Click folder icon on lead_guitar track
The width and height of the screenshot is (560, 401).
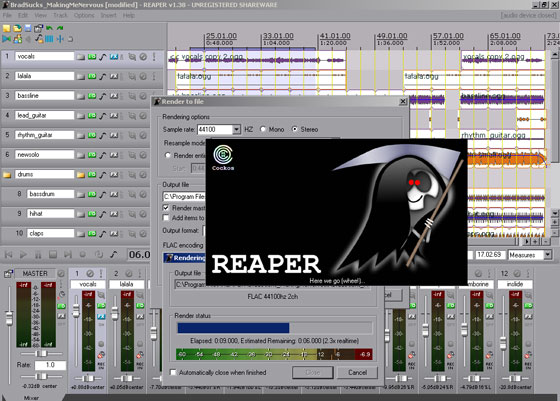81,116
